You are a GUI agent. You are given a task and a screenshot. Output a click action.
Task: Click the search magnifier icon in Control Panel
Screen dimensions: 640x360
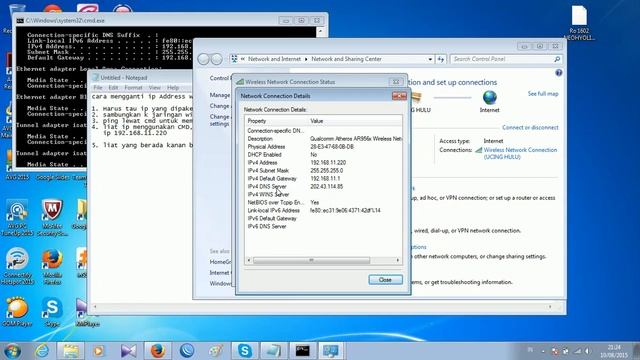[557, 59]
